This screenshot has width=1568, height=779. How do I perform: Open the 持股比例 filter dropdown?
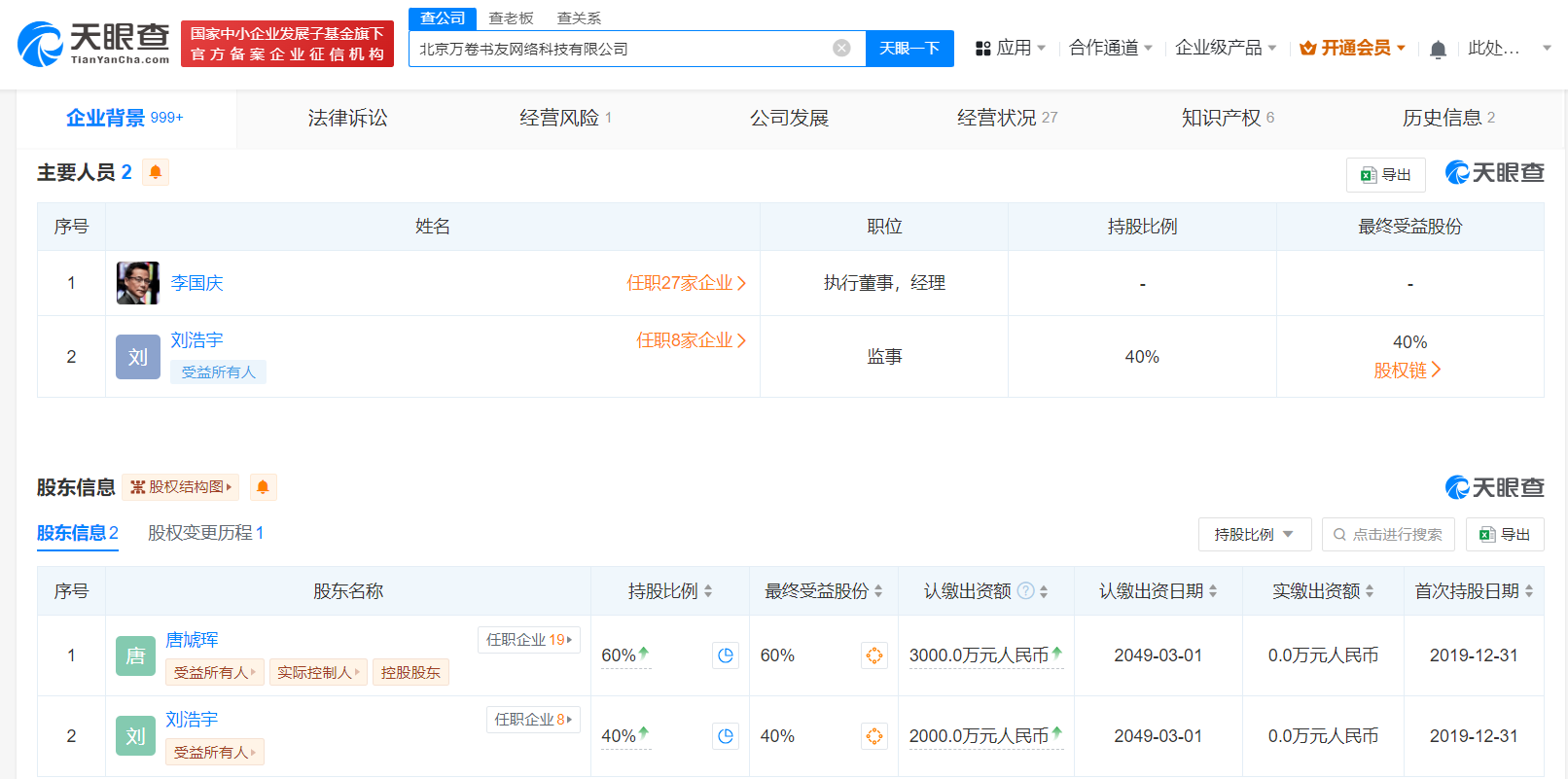click(1255, 534)
